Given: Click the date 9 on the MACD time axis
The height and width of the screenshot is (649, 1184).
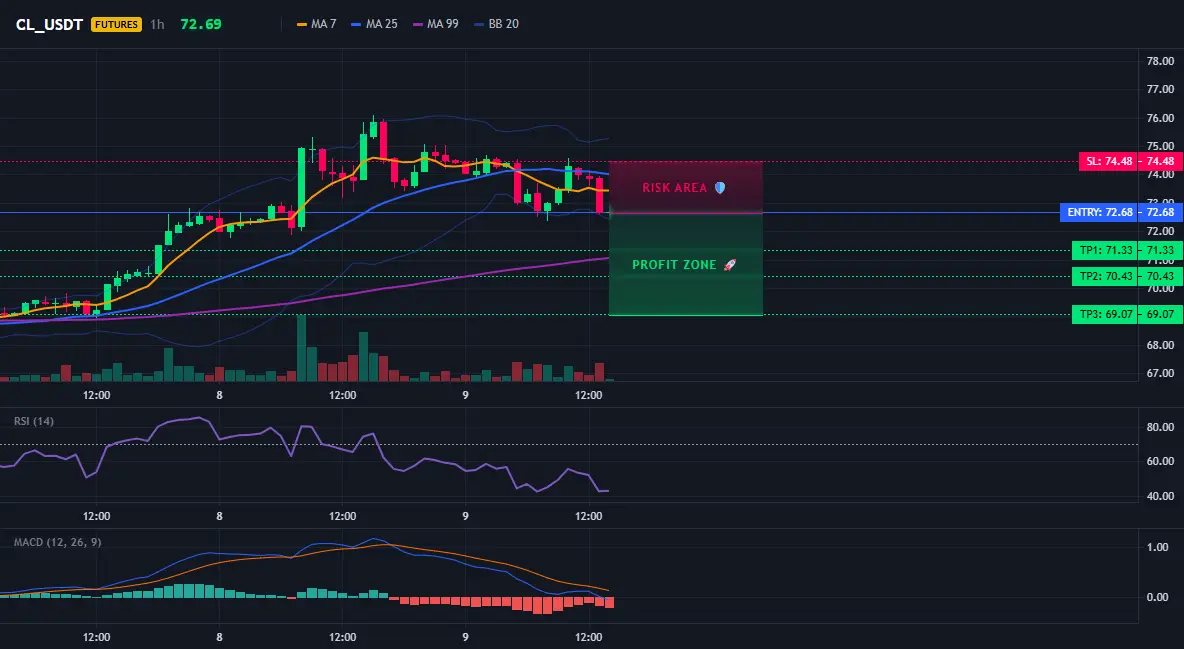Looking at the screenshot, I should pyautogui.click(x=465, y=637).
